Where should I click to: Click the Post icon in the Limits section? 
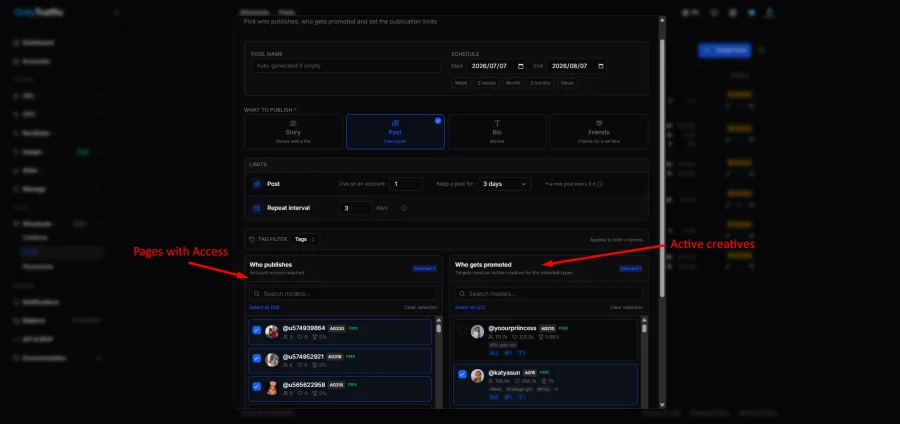pyautogui.click(x=257, y=184)
